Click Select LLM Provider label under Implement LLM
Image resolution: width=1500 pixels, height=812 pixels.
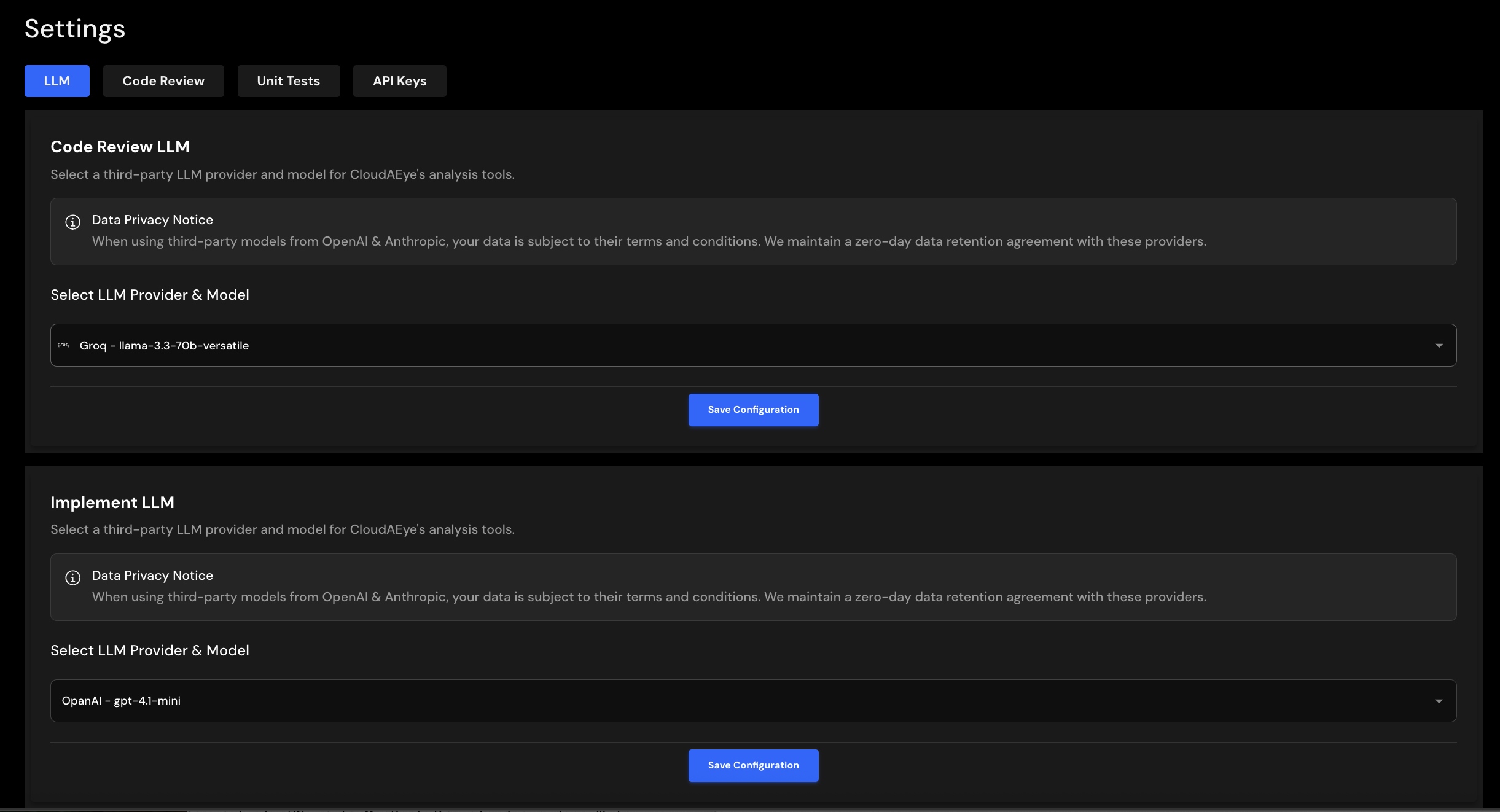pos(150,650)
